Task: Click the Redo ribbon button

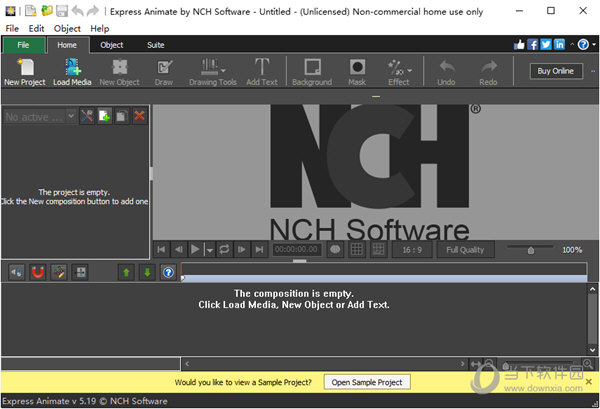Action: tap(488, 72)
